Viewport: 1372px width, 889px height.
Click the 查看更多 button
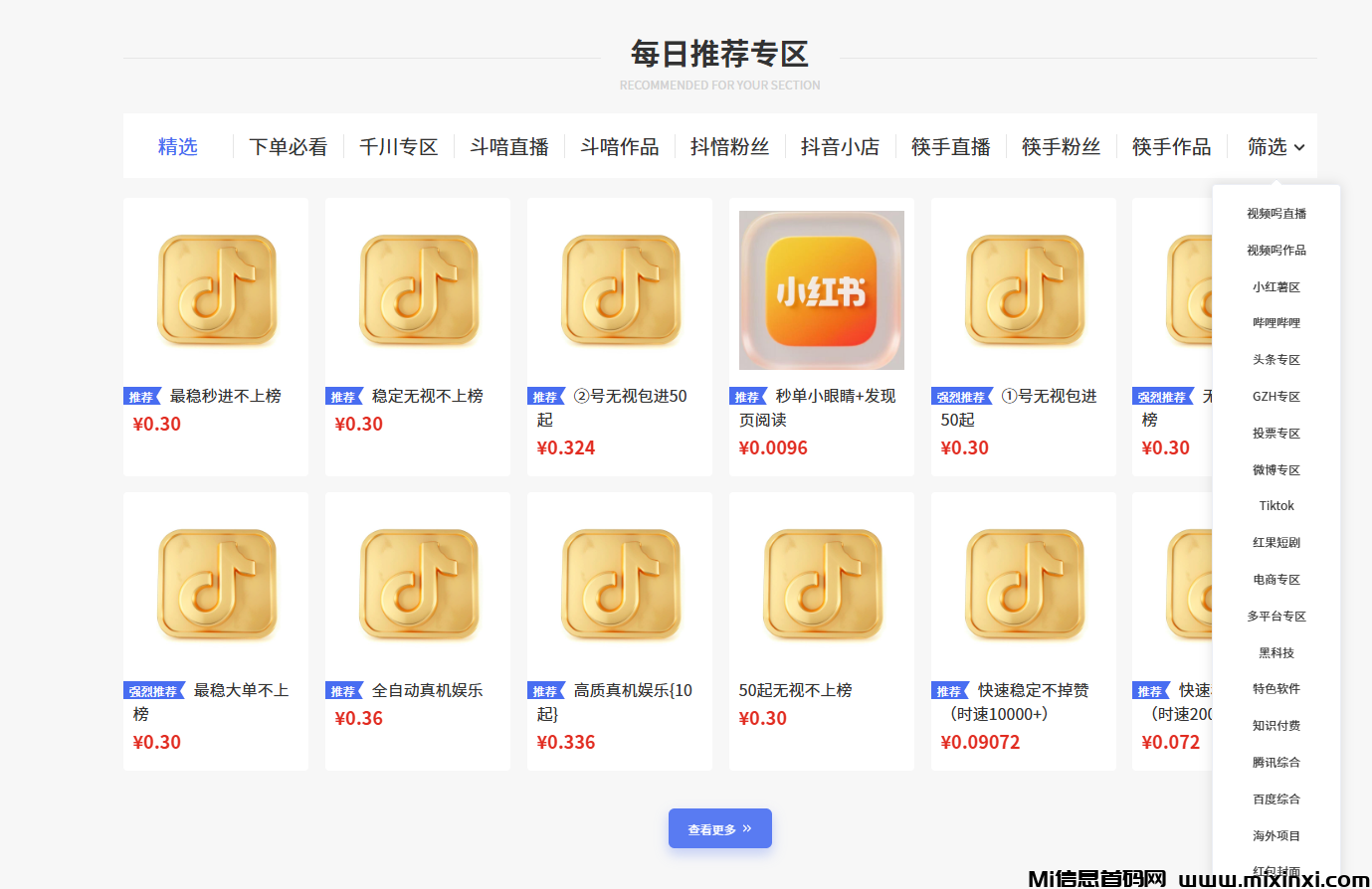click(719, 828)
